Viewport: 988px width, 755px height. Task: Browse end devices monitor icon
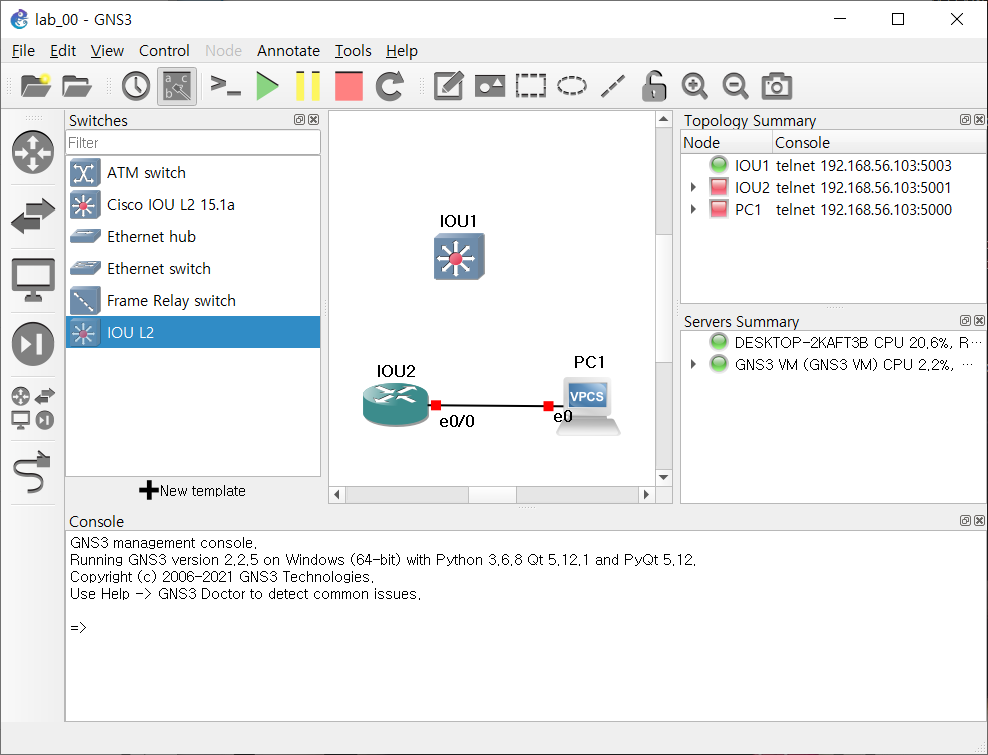(x=33, y=280)
